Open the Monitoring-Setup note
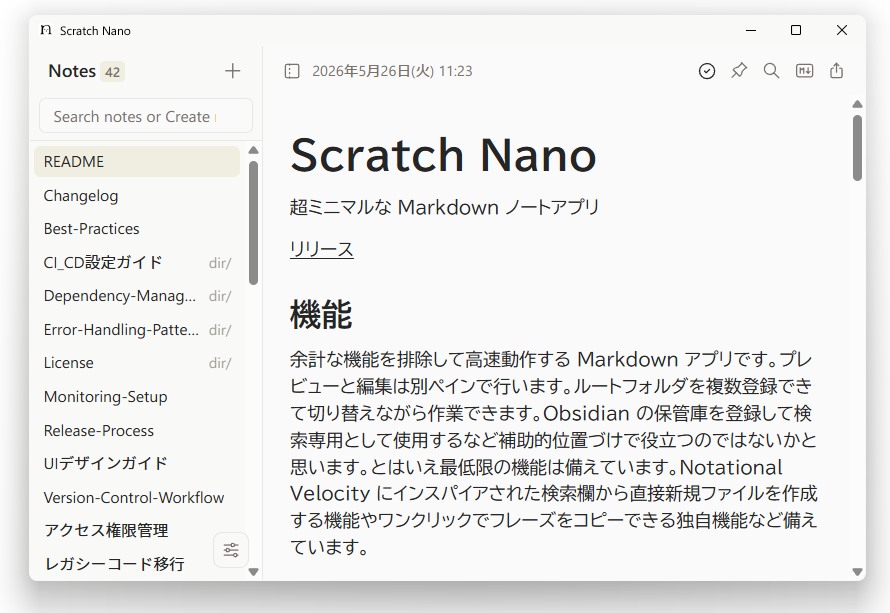Screen dimensions: 890x613 point(137,396)
